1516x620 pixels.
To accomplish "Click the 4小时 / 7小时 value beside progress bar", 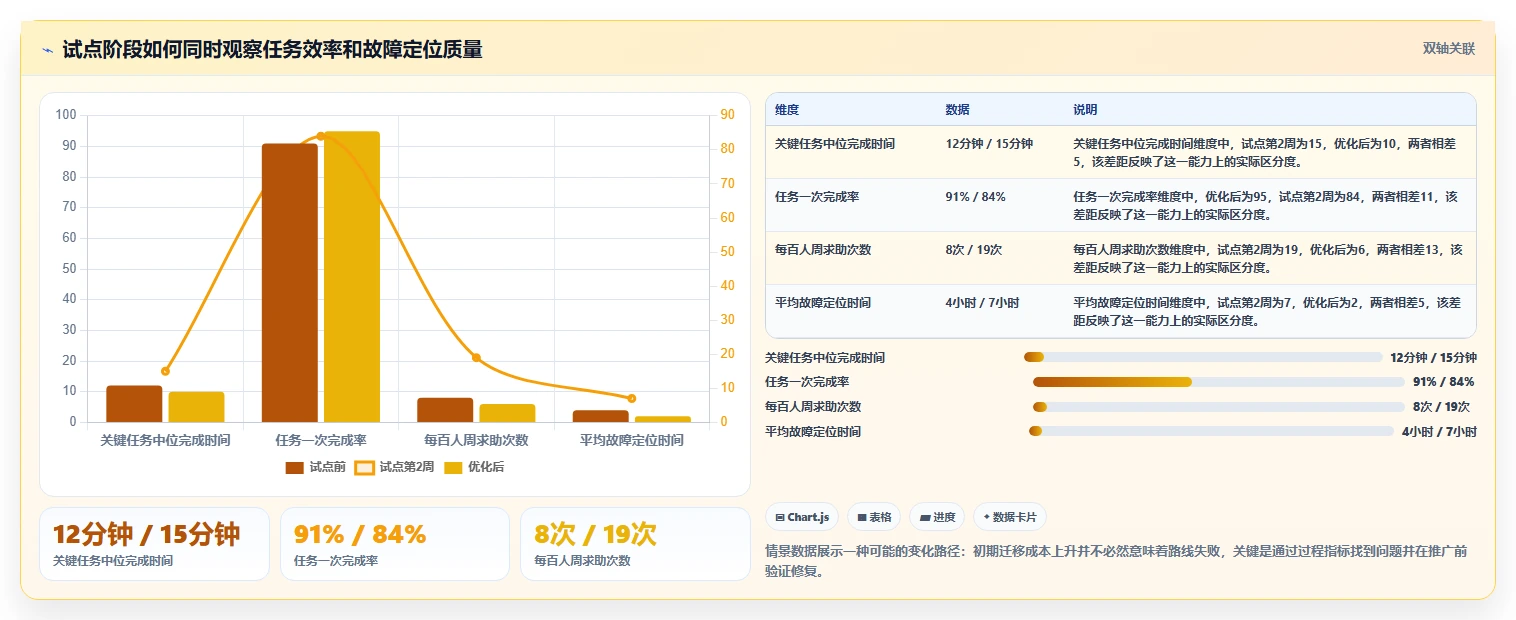I will [1439, 432].
